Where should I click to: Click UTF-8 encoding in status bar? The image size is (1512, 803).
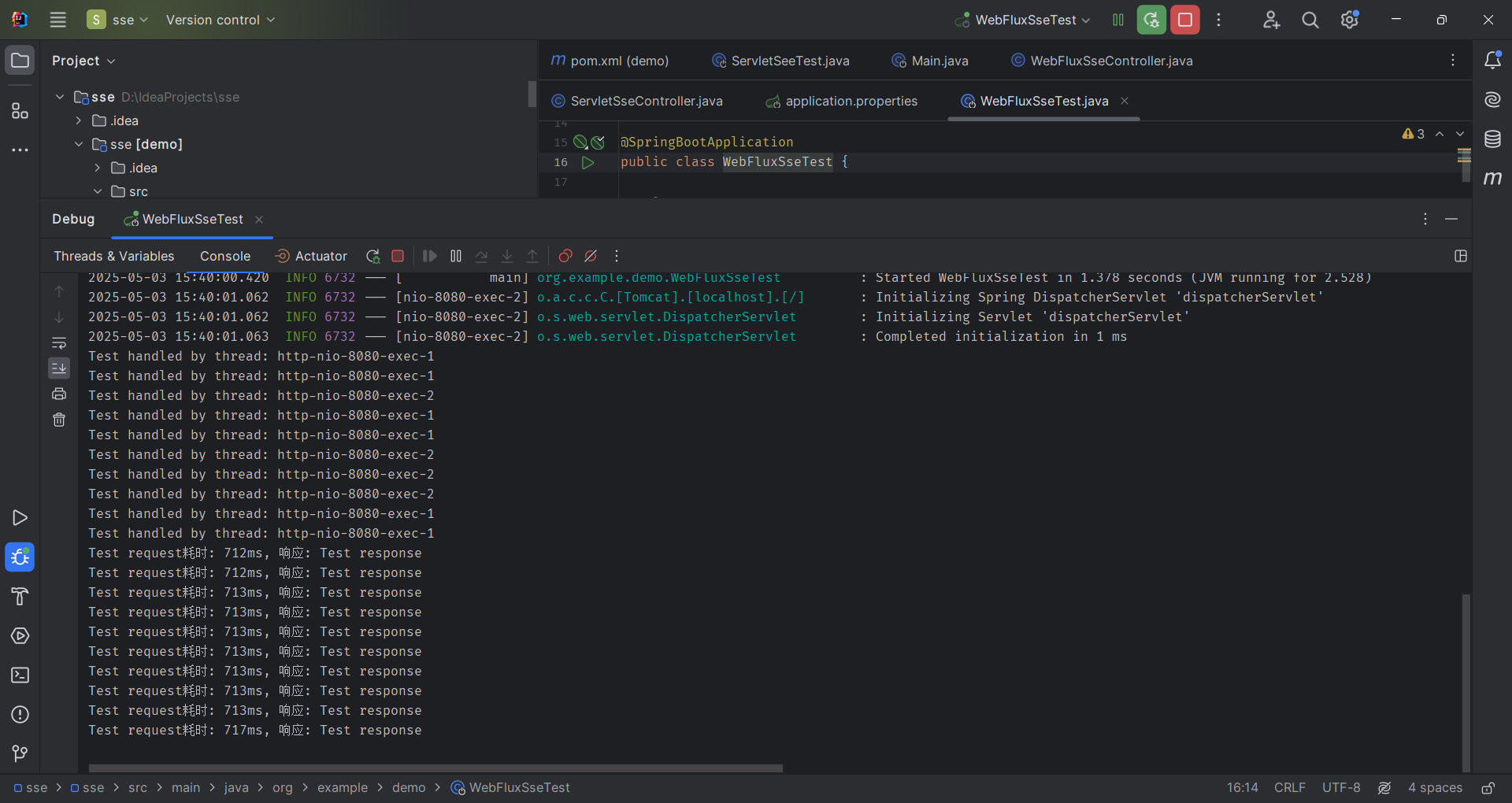[x=1341, y=788]
